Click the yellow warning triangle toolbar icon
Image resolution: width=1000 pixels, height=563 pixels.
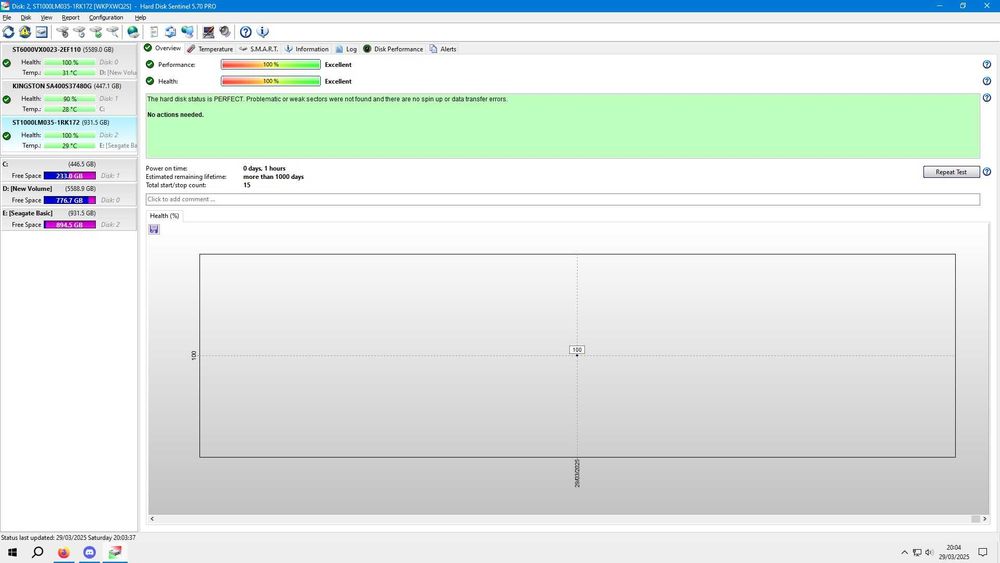[x=25, y=32]
